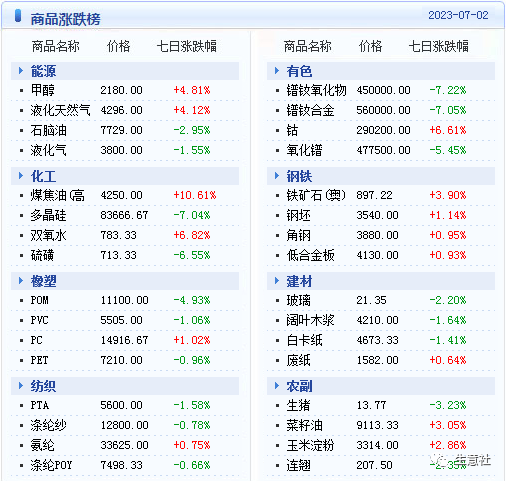
Task: Click the +6.61% change value
Action: click(x=448, y=130)
